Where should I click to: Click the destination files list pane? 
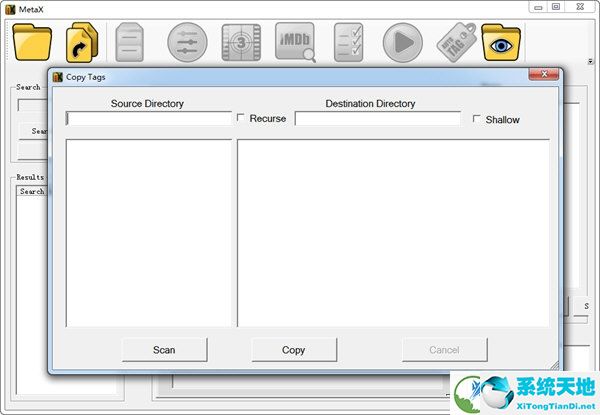coord(392,232)
